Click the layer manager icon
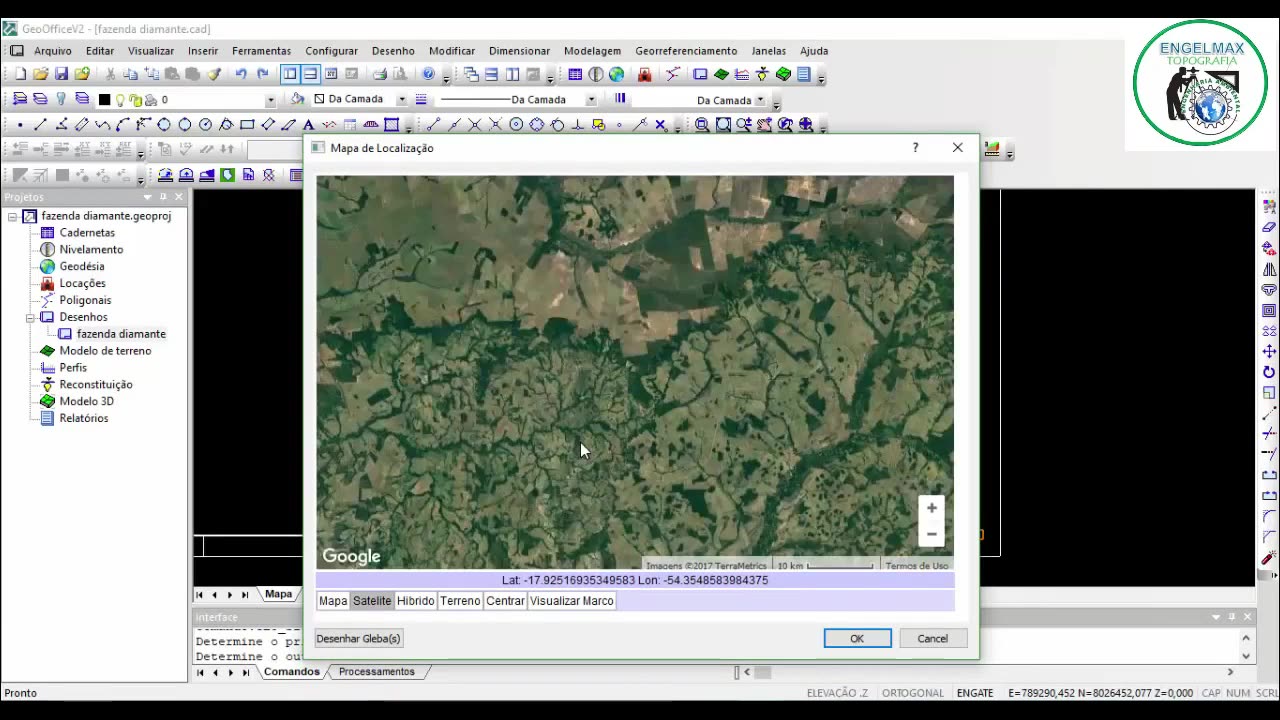 click(x=20, y=99)
